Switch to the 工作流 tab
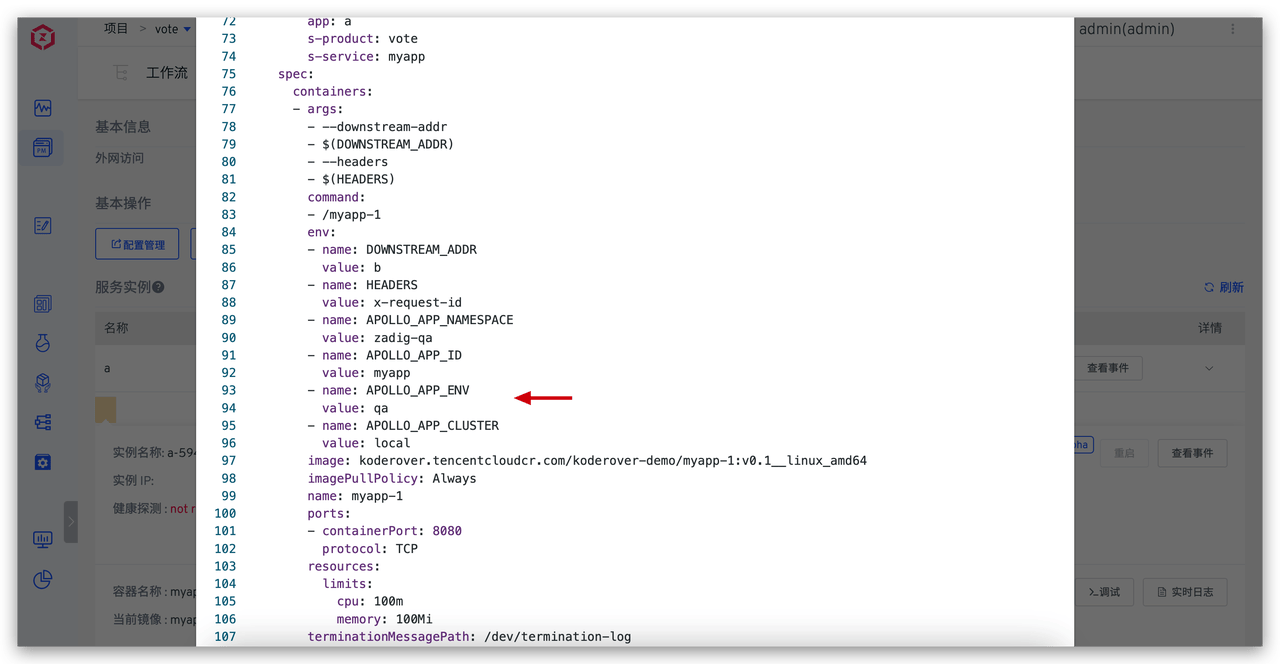 pos(166,72)
